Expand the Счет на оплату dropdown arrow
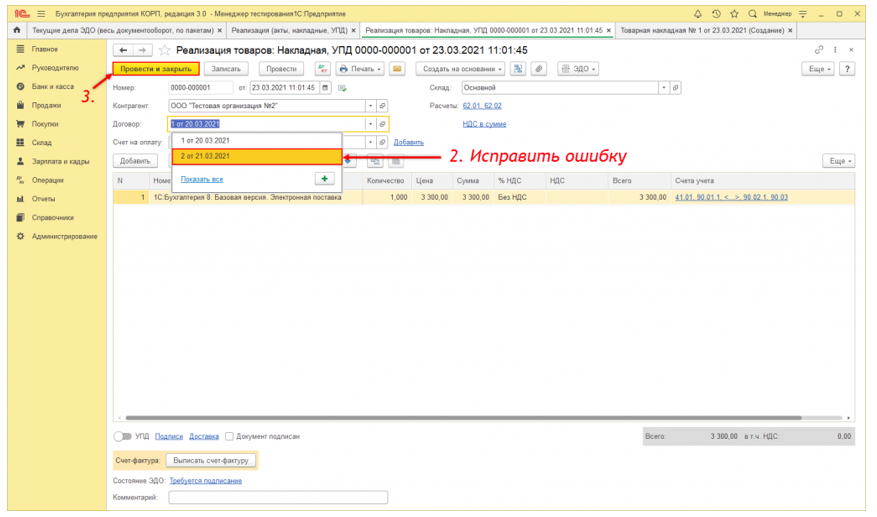 click(370, 142)
